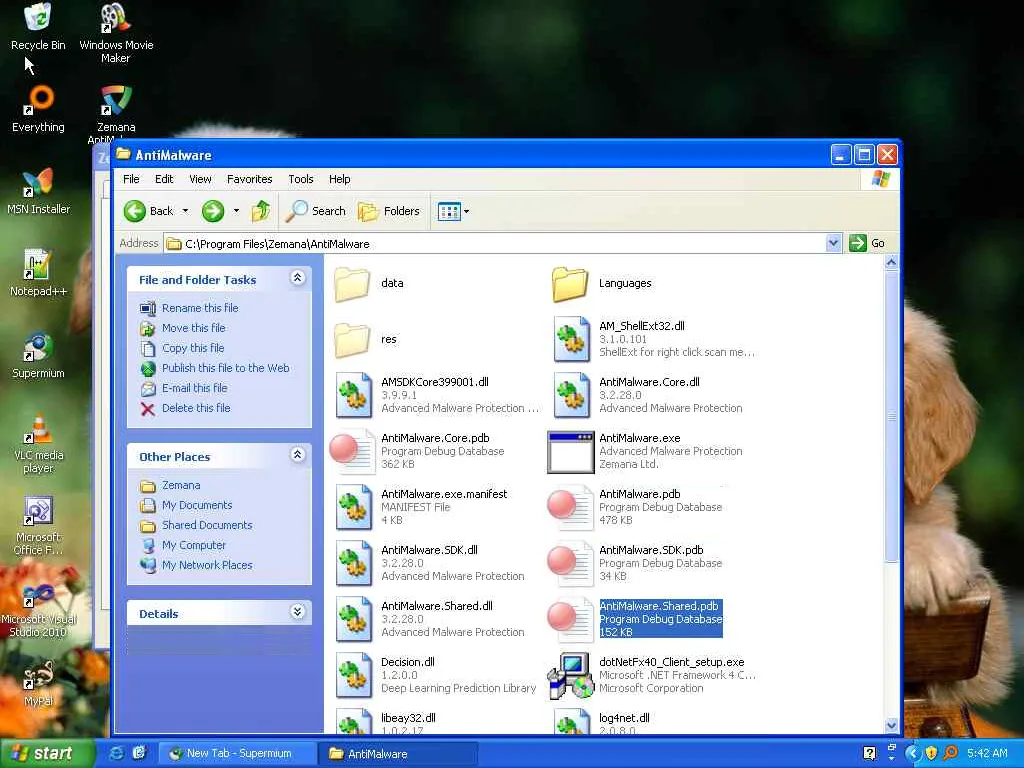
Task: Open Back history dropdown arrow
Action: tap(185, 211)
